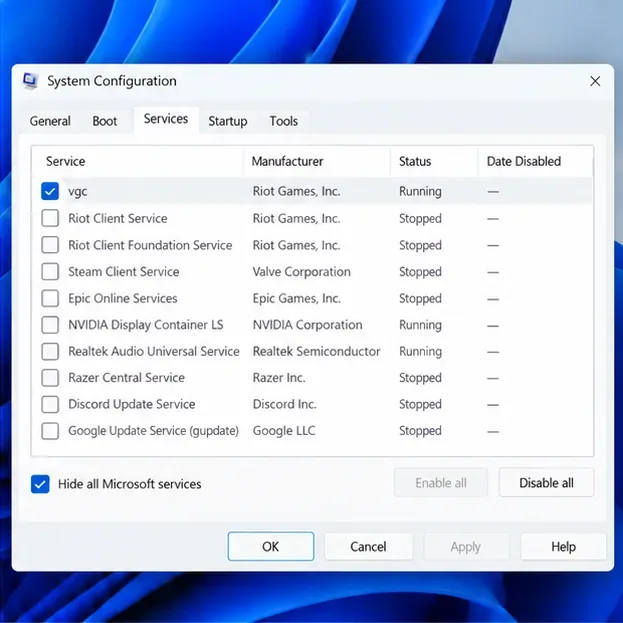The image size is (623, 623).
Task: Select Google Update Service (gupdate) name
Action: [x=153, y=431]
